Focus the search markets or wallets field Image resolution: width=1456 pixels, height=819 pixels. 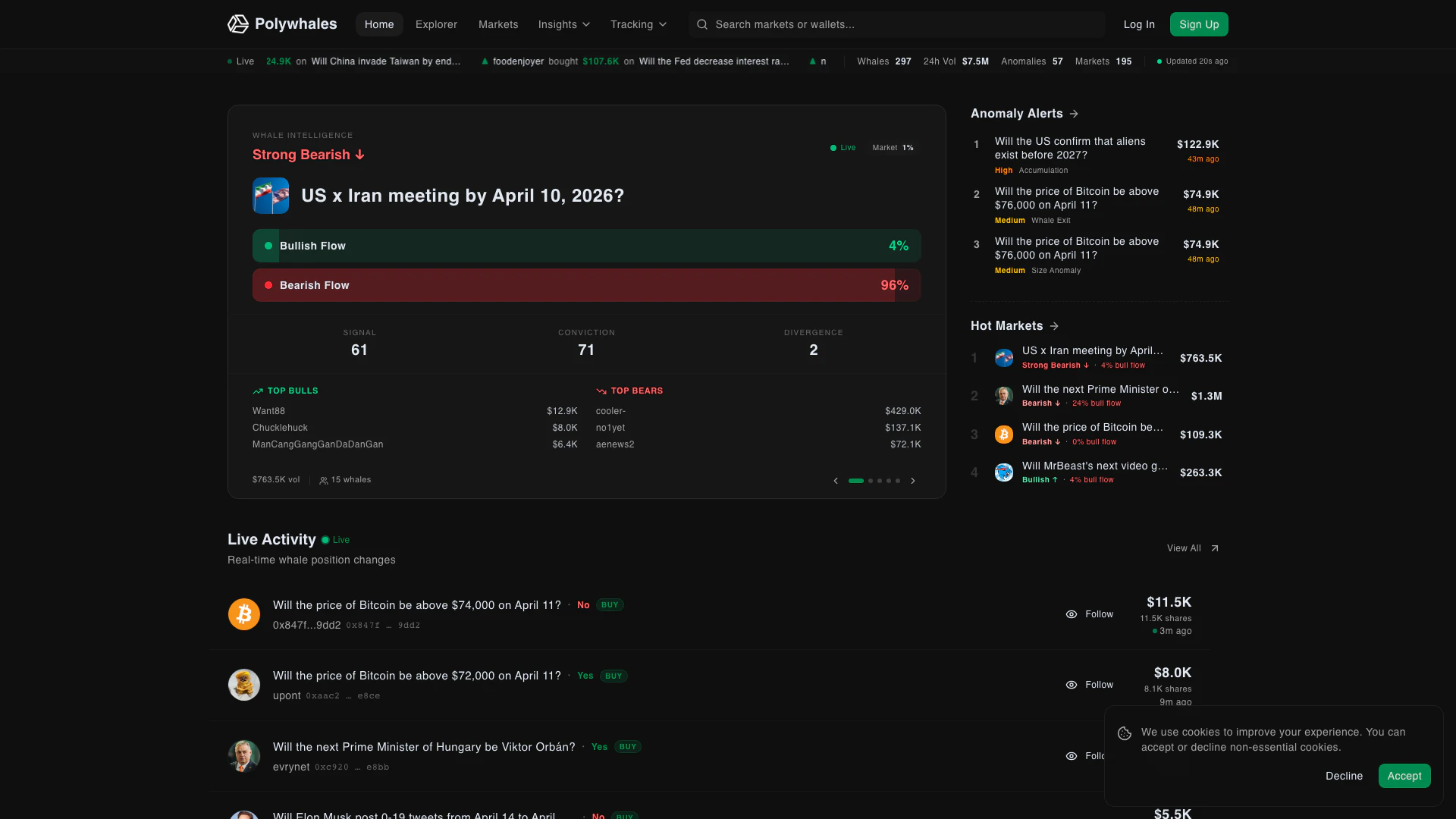[896, 24]
